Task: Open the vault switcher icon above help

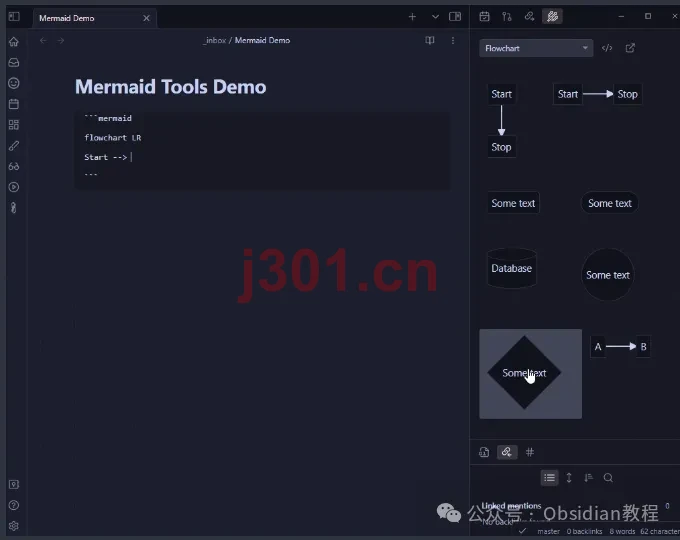Action: point(14,484)
